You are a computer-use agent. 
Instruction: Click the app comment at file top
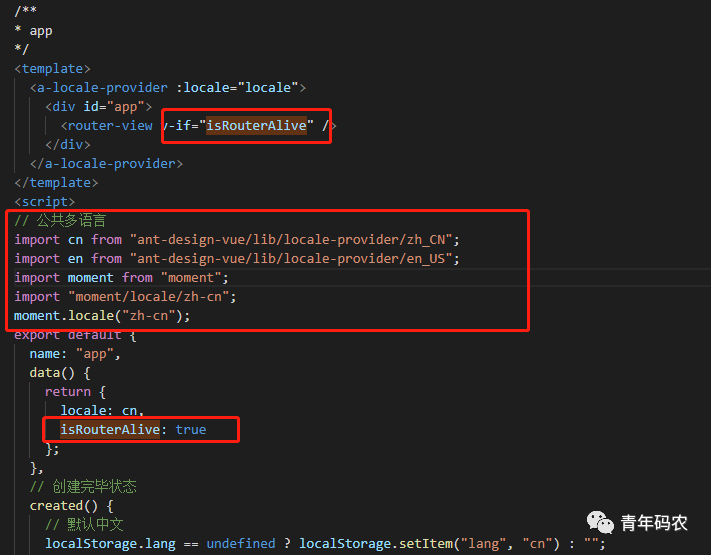34,31
